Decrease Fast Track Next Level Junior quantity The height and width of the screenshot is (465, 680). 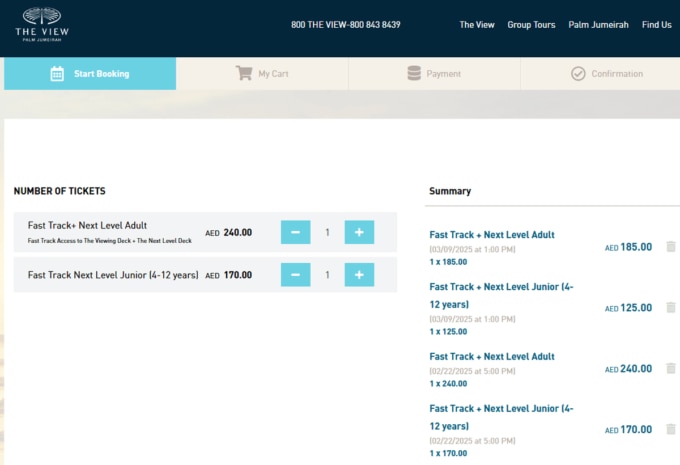coord(295,275)
